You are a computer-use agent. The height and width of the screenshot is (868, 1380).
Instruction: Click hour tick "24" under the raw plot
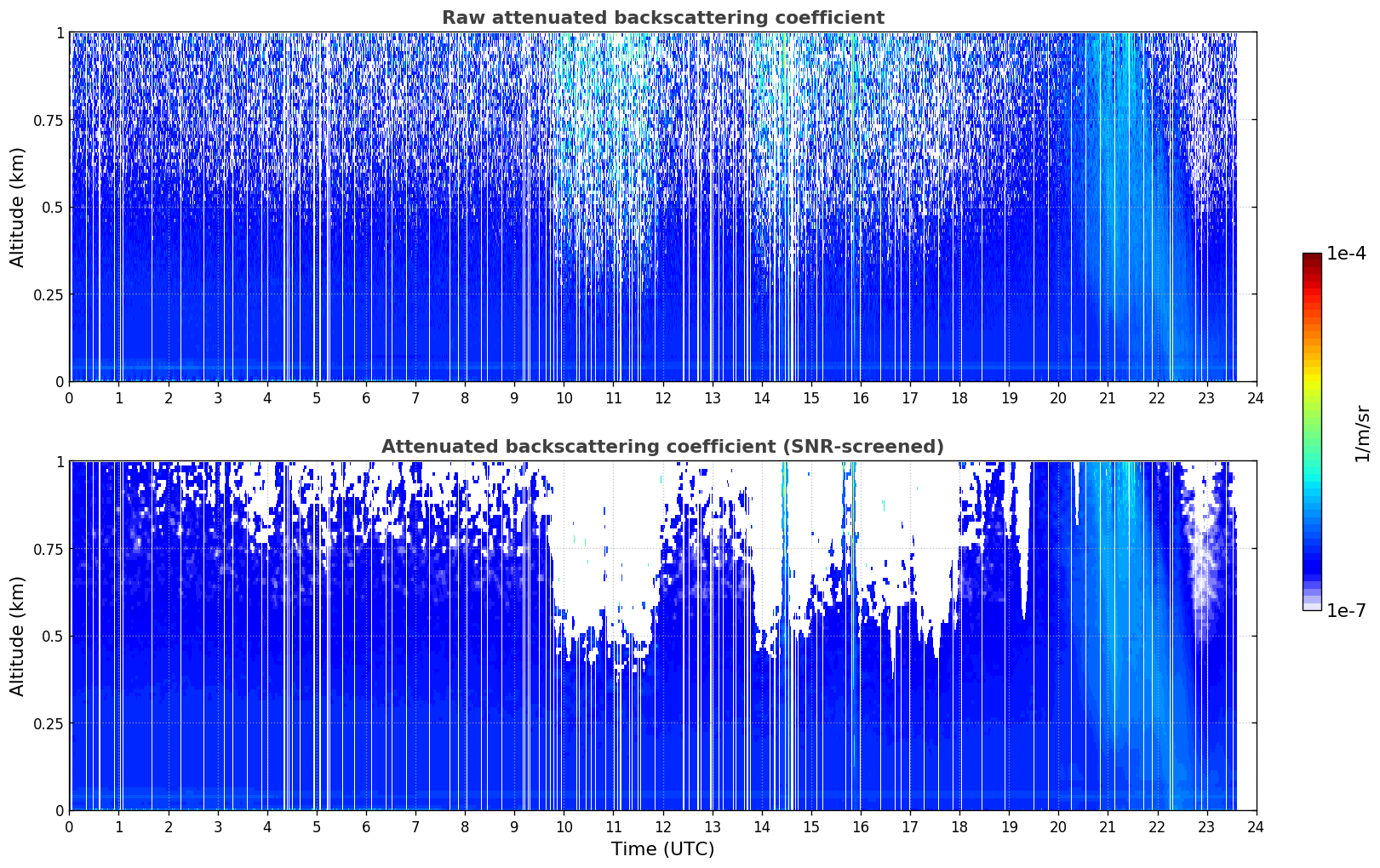1256,397
